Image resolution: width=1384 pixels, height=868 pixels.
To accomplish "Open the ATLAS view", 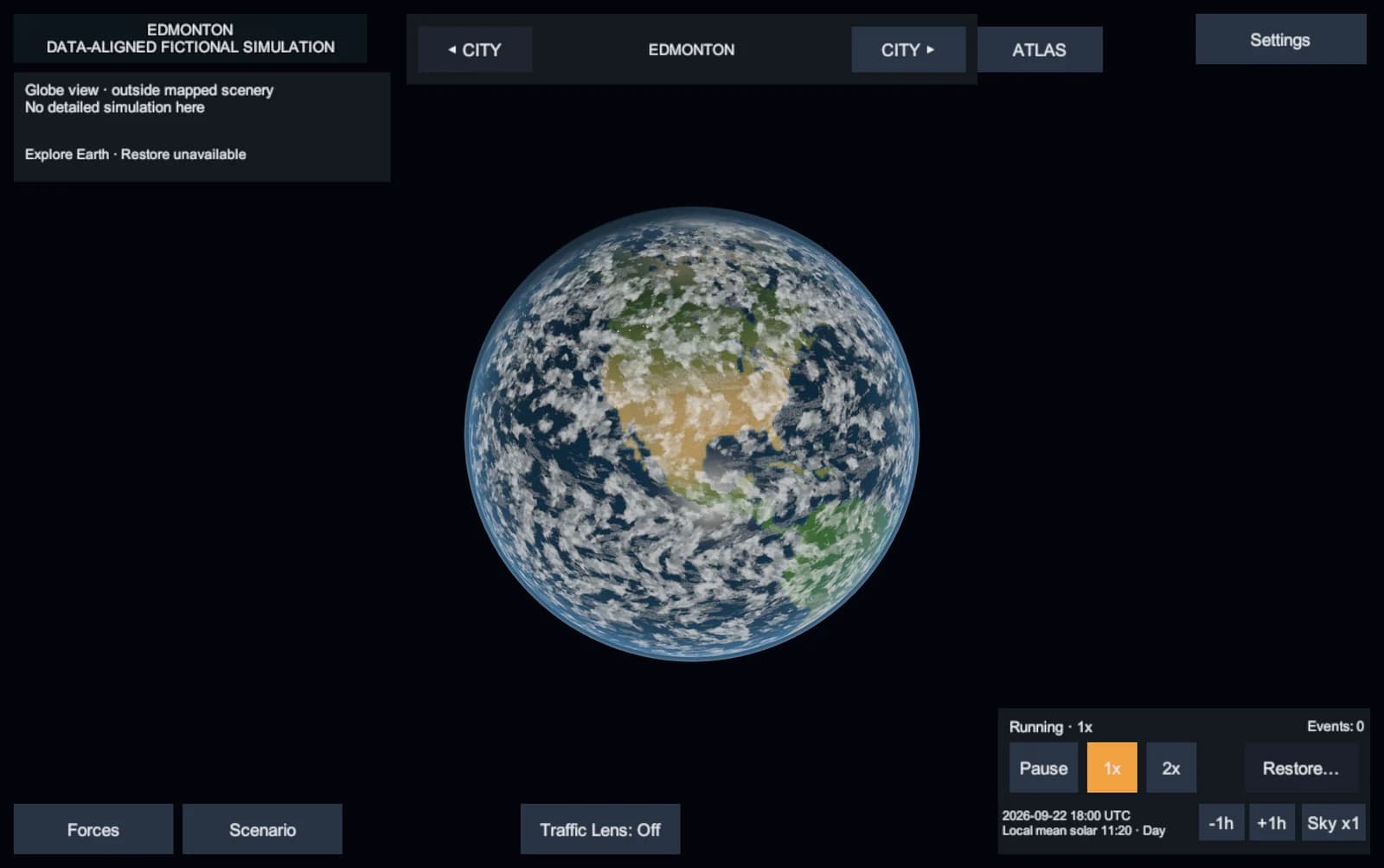I will [x=1040, y=49].
